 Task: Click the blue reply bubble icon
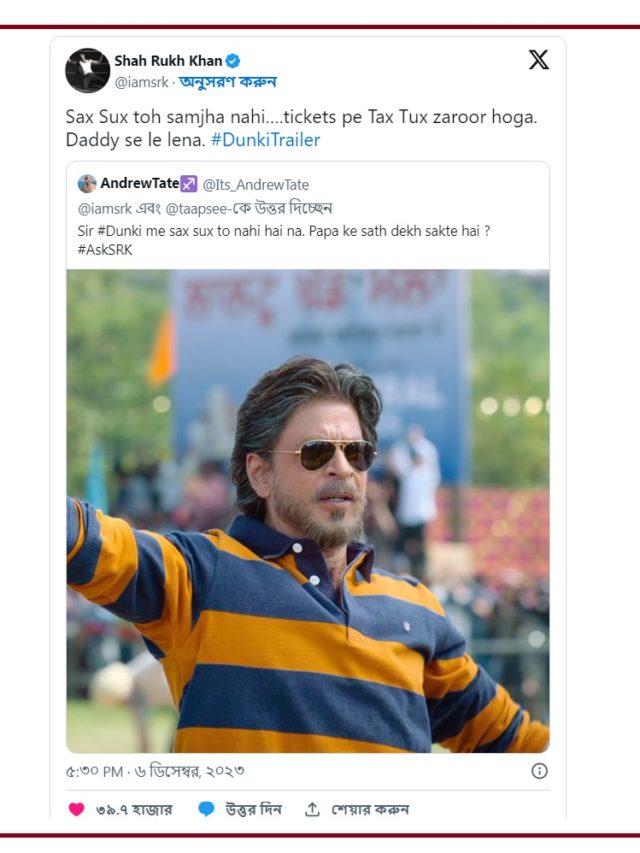206,809
